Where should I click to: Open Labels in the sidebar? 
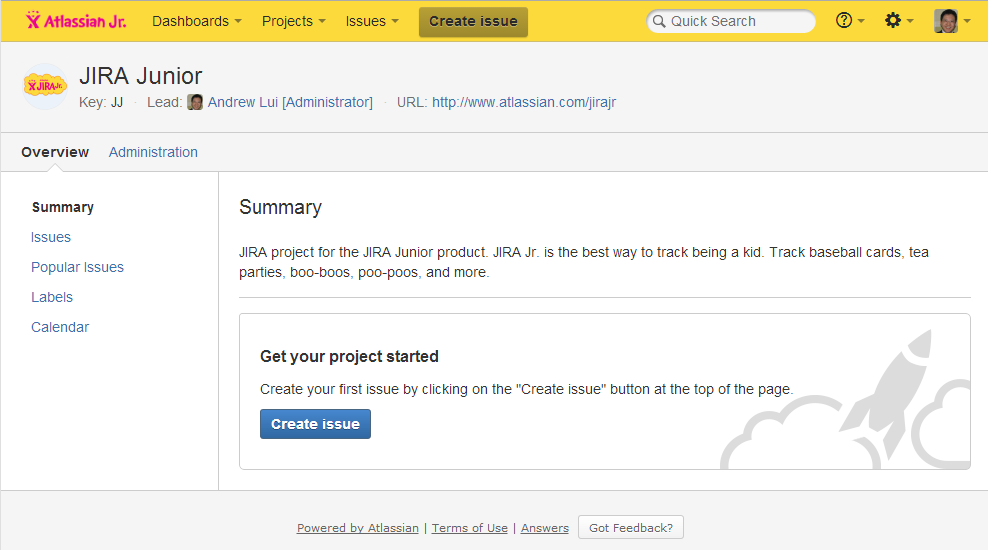[x=52, y=297]
